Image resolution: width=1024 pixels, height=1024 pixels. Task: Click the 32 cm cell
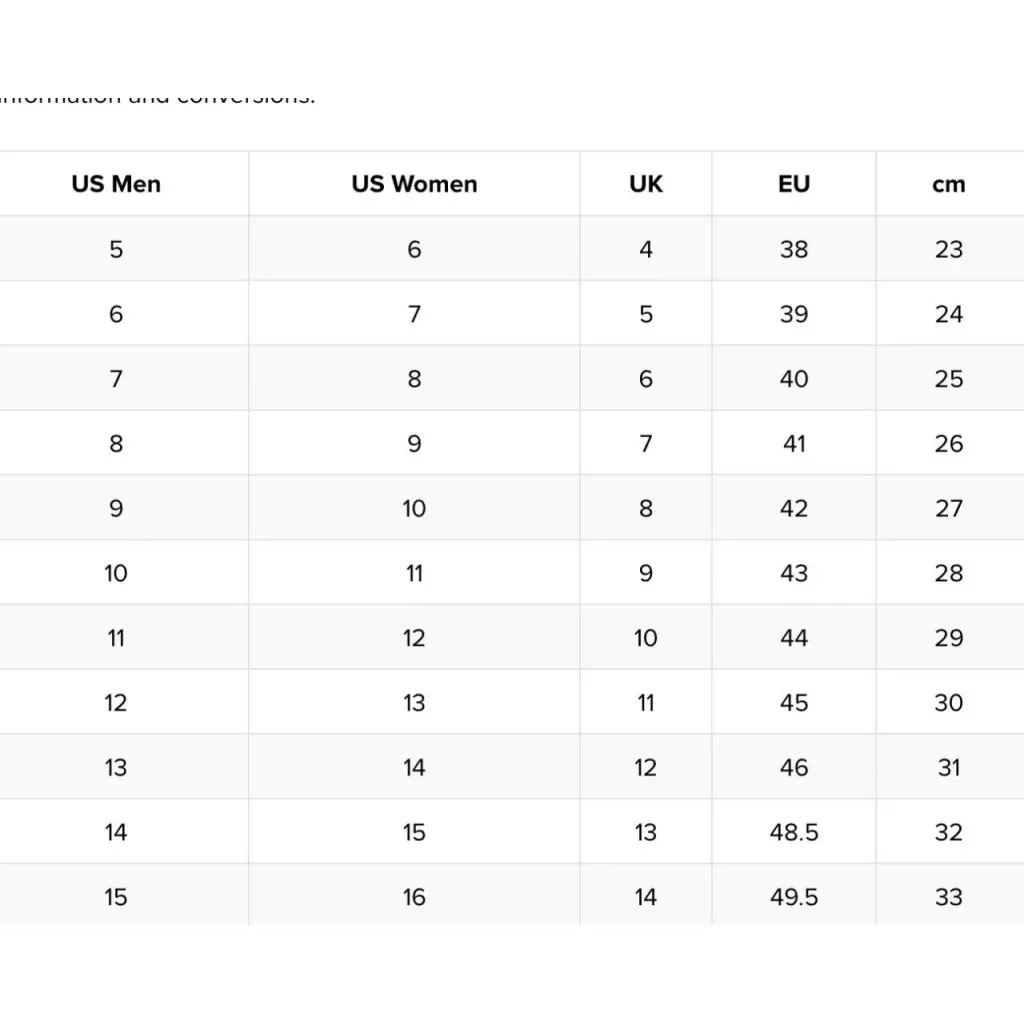[949, 832]
